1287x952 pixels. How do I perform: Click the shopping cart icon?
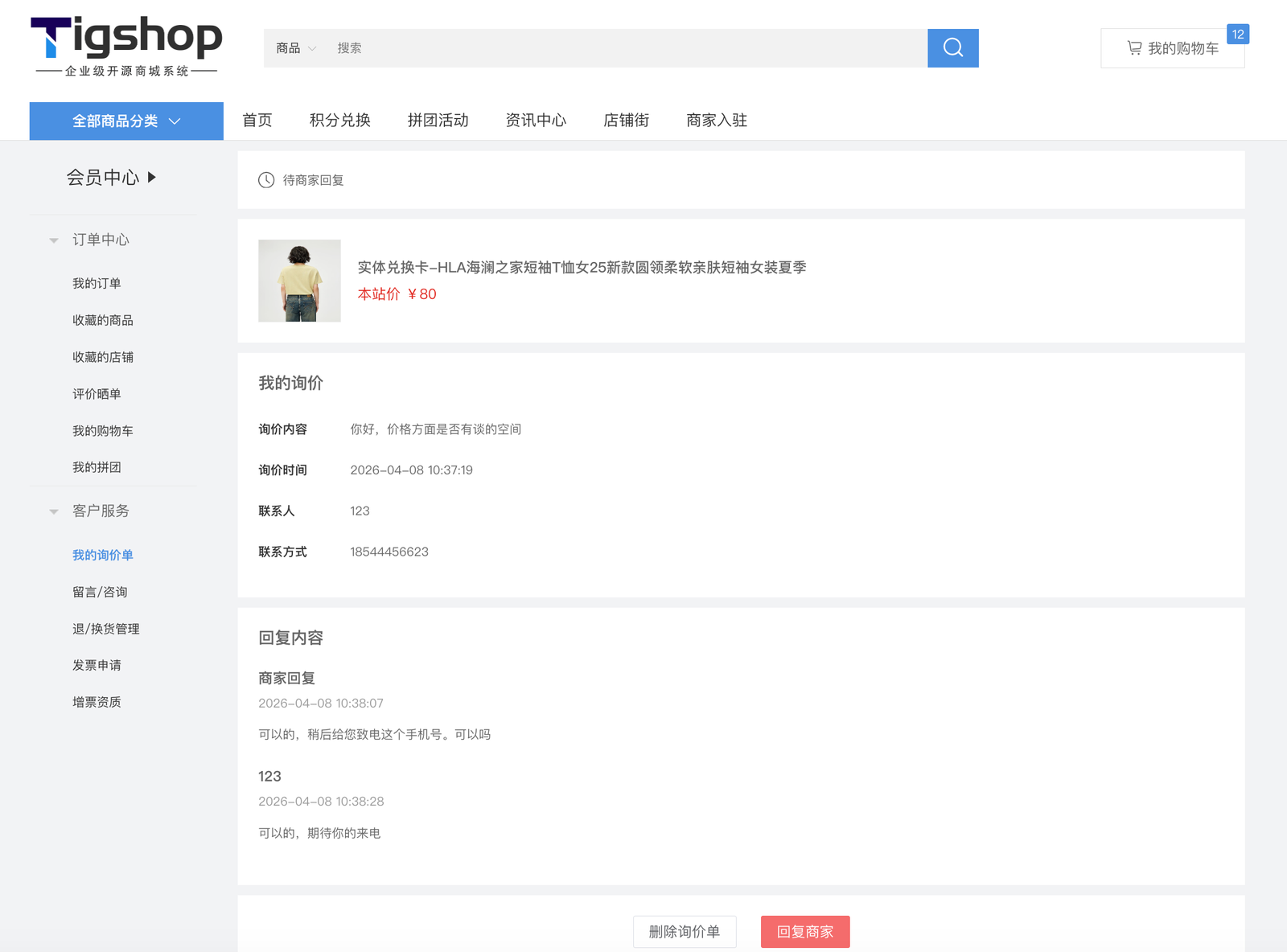click(x=1134, y=48)
